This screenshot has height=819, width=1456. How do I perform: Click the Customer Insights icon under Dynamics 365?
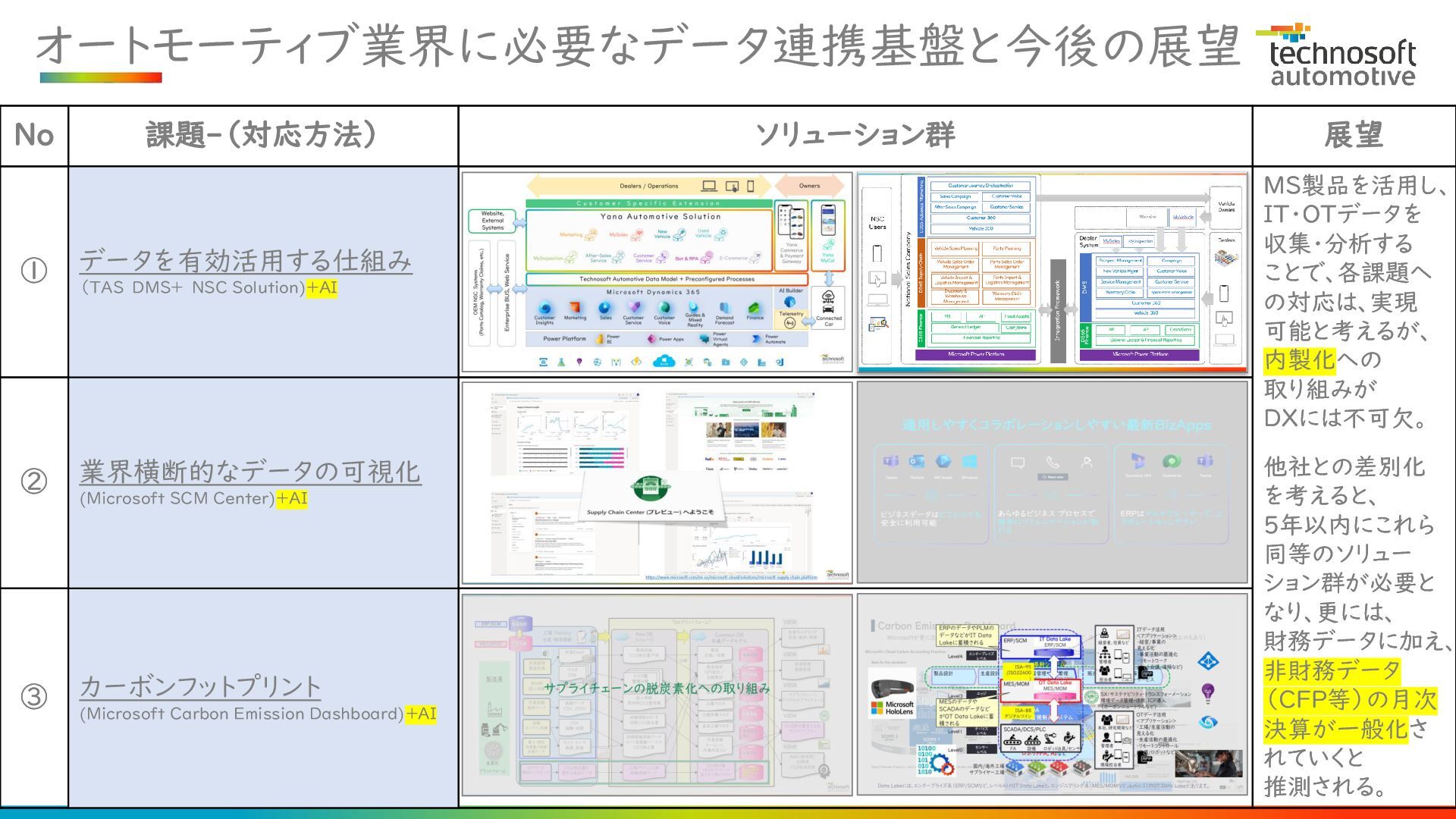(544, 308)
